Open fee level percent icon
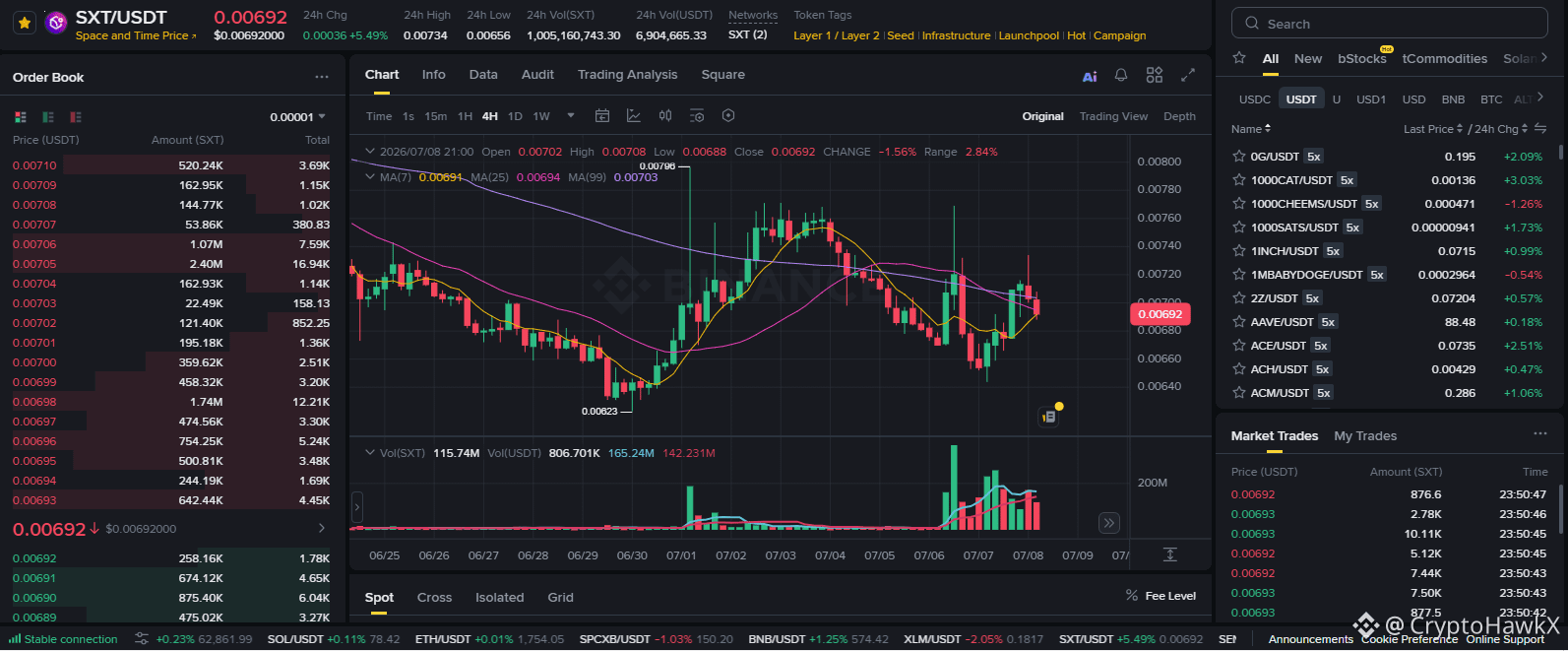 tap(1132, 596)
